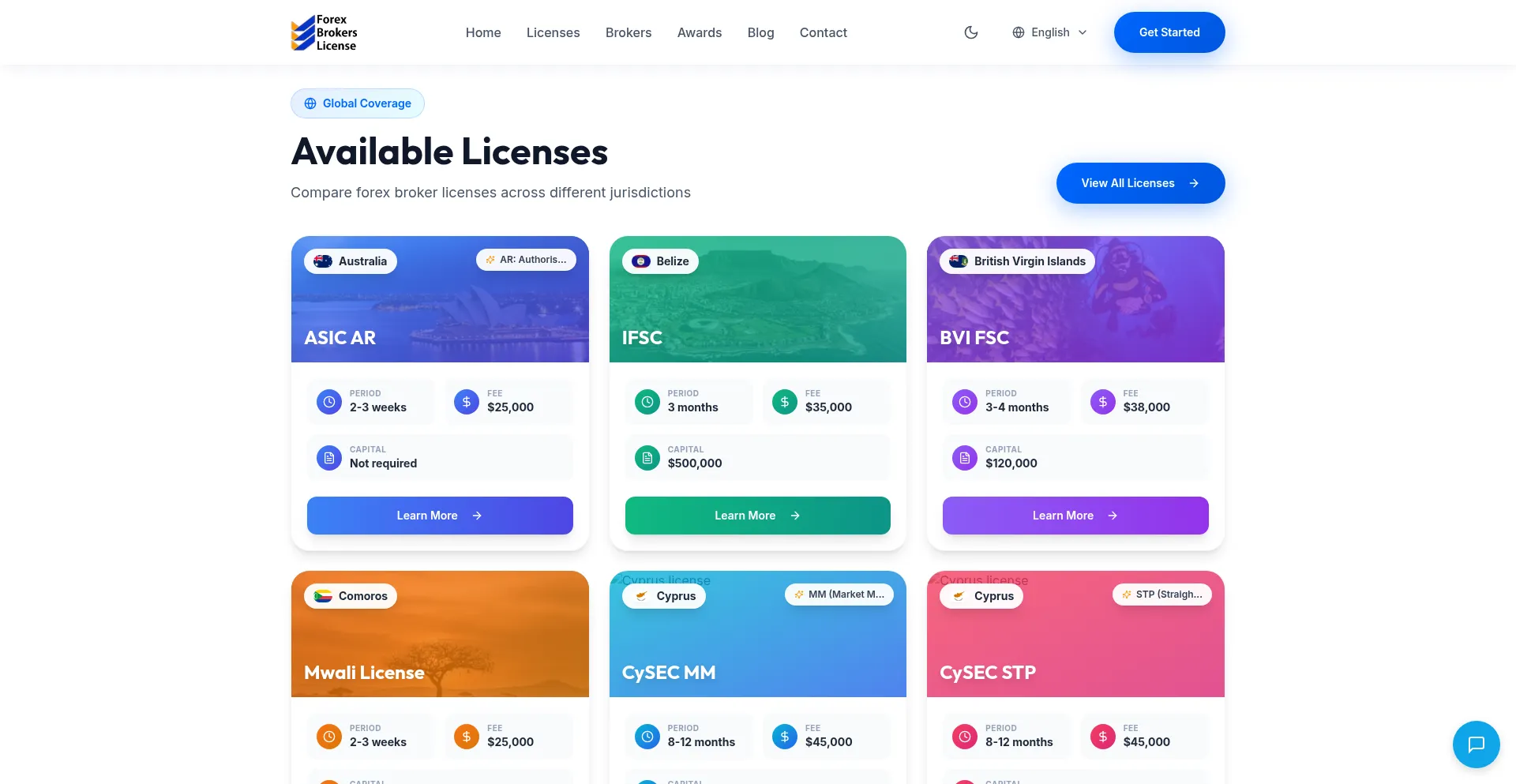Open the Blog menu item
The image size is (1516, 784).
point(760,32)
